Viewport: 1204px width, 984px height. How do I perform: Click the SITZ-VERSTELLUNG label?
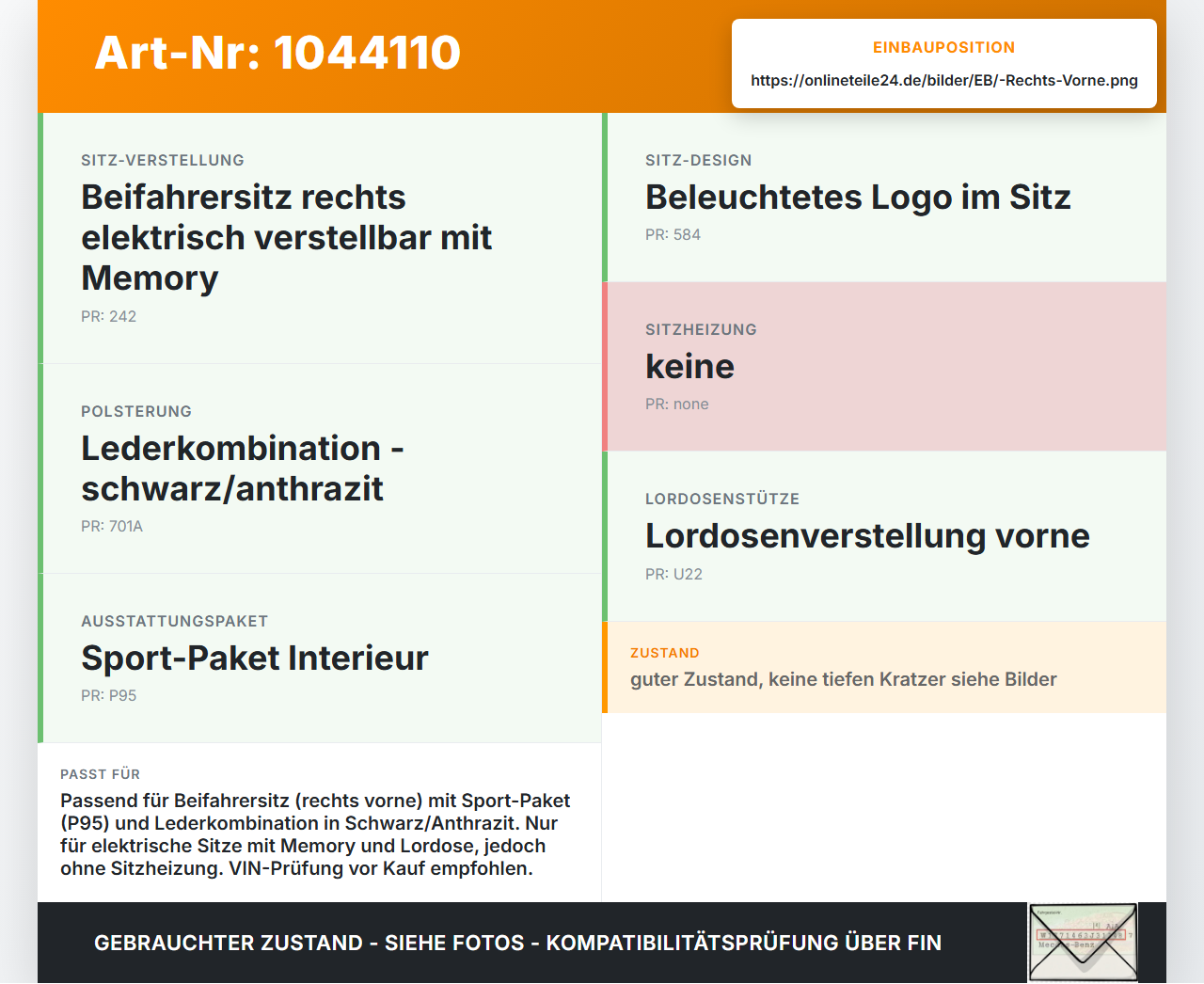[163, 161]
